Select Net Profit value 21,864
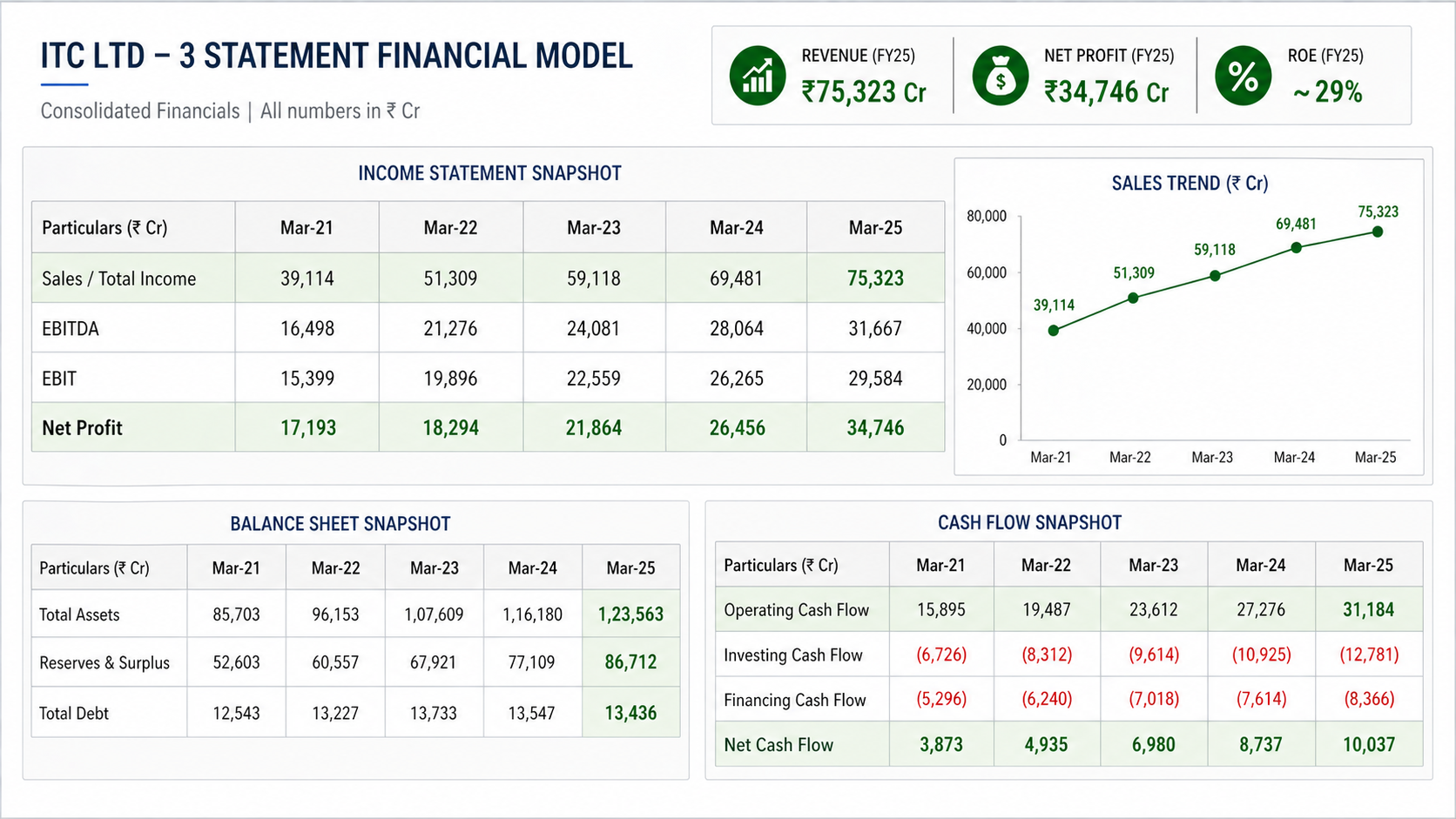The width and height of the screenshot is (1456, 819). point(594,428)
